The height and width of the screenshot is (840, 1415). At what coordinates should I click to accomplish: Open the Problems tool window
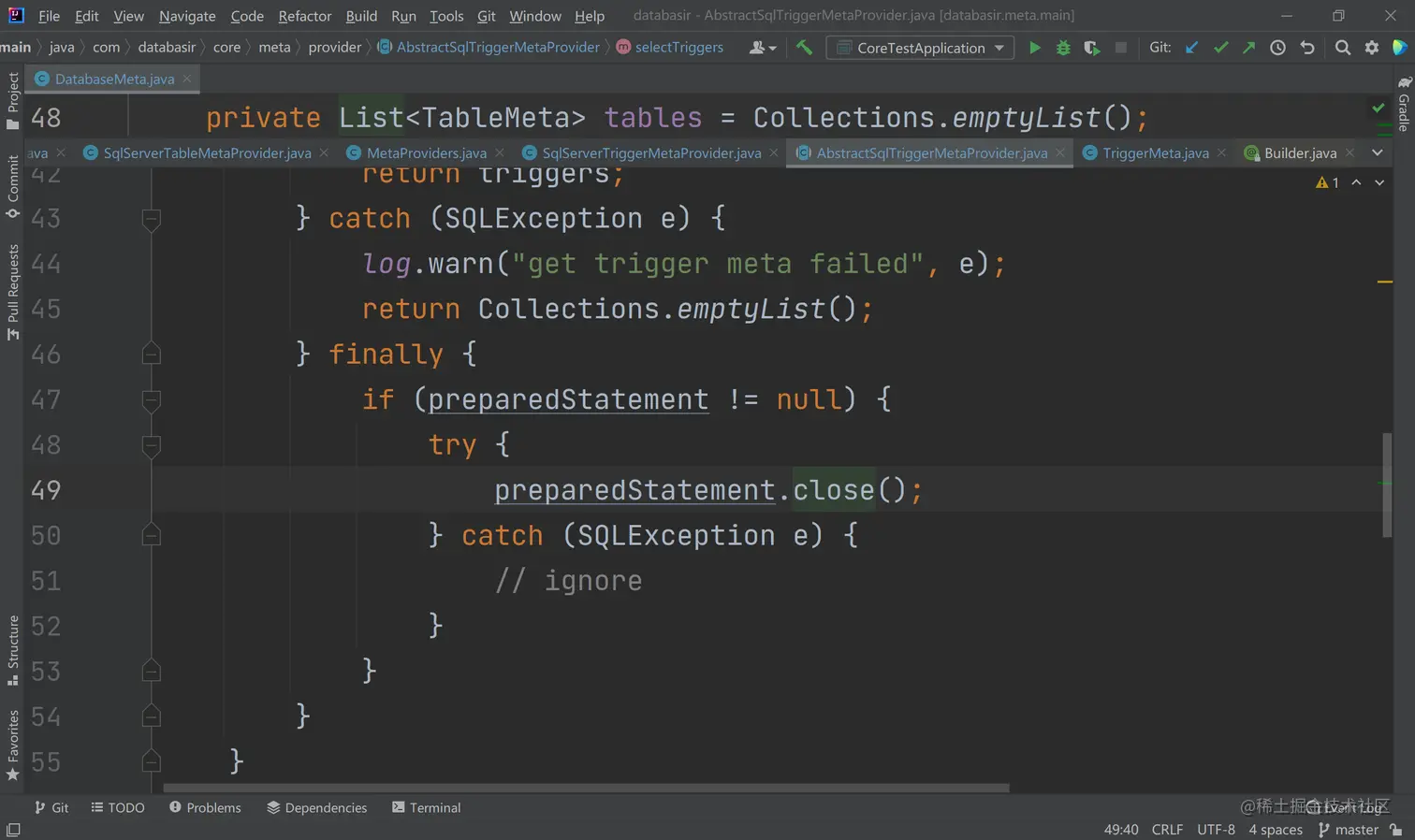tap(205, 807)
